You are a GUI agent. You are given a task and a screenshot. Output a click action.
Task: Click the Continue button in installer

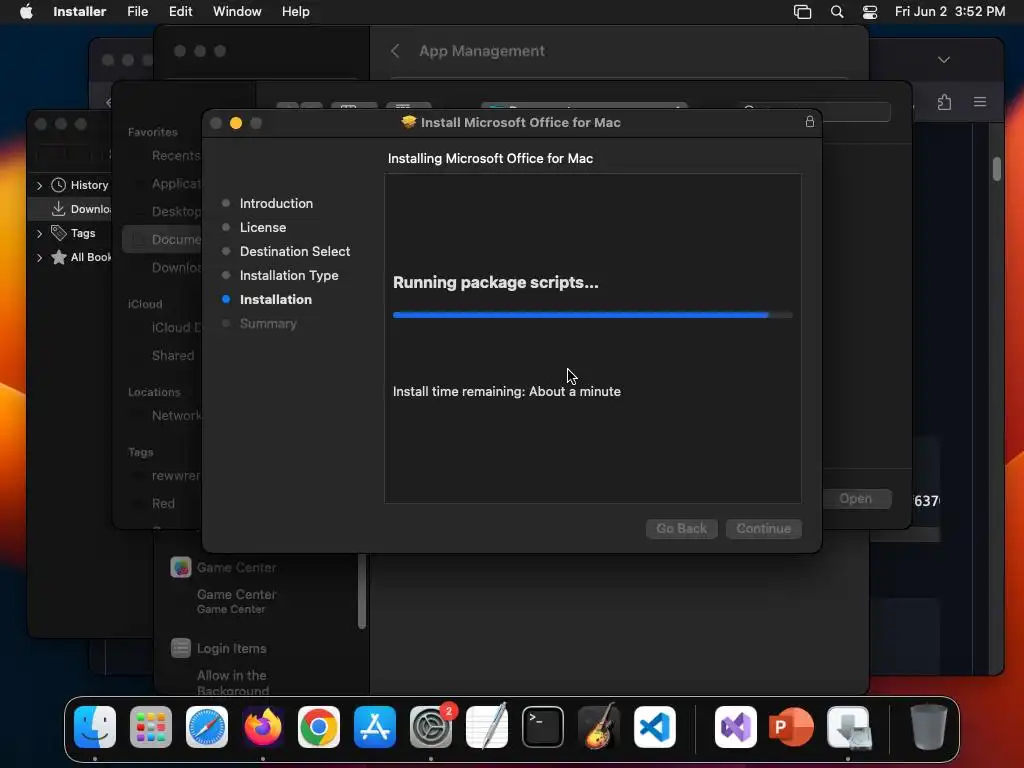click(x=764, y=528)
